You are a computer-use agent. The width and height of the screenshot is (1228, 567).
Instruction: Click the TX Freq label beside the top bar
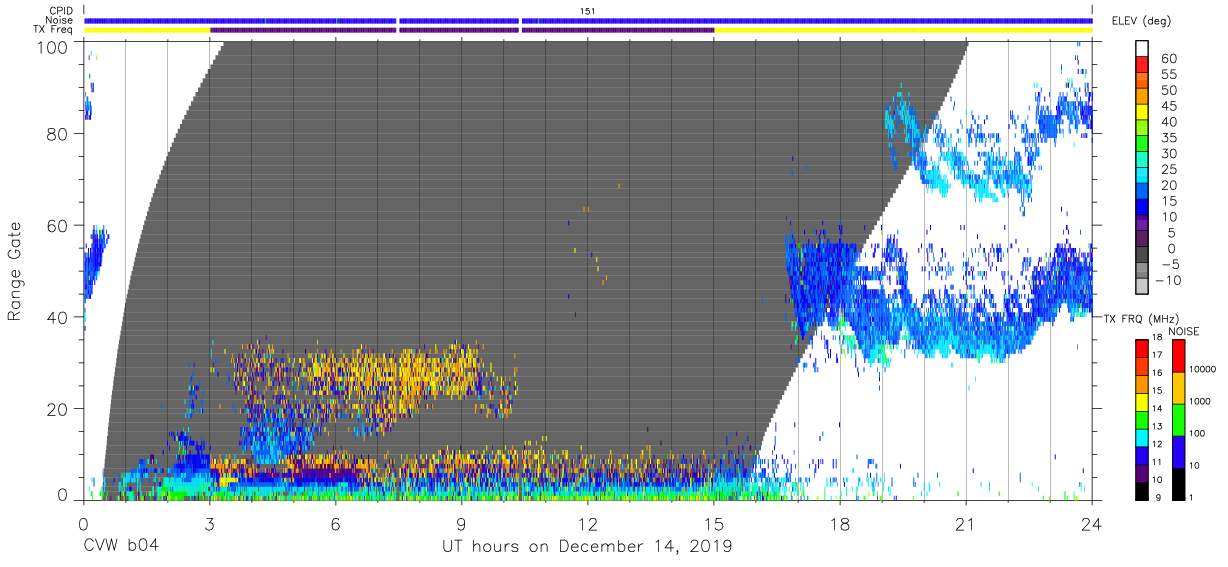pyautogui.click(x=54, y=29)
